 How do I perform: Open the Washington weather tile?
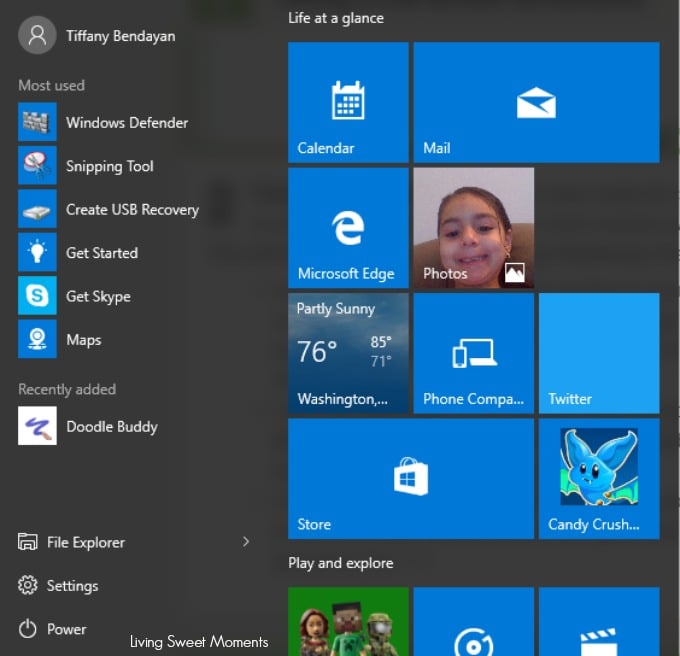(348, 353)
